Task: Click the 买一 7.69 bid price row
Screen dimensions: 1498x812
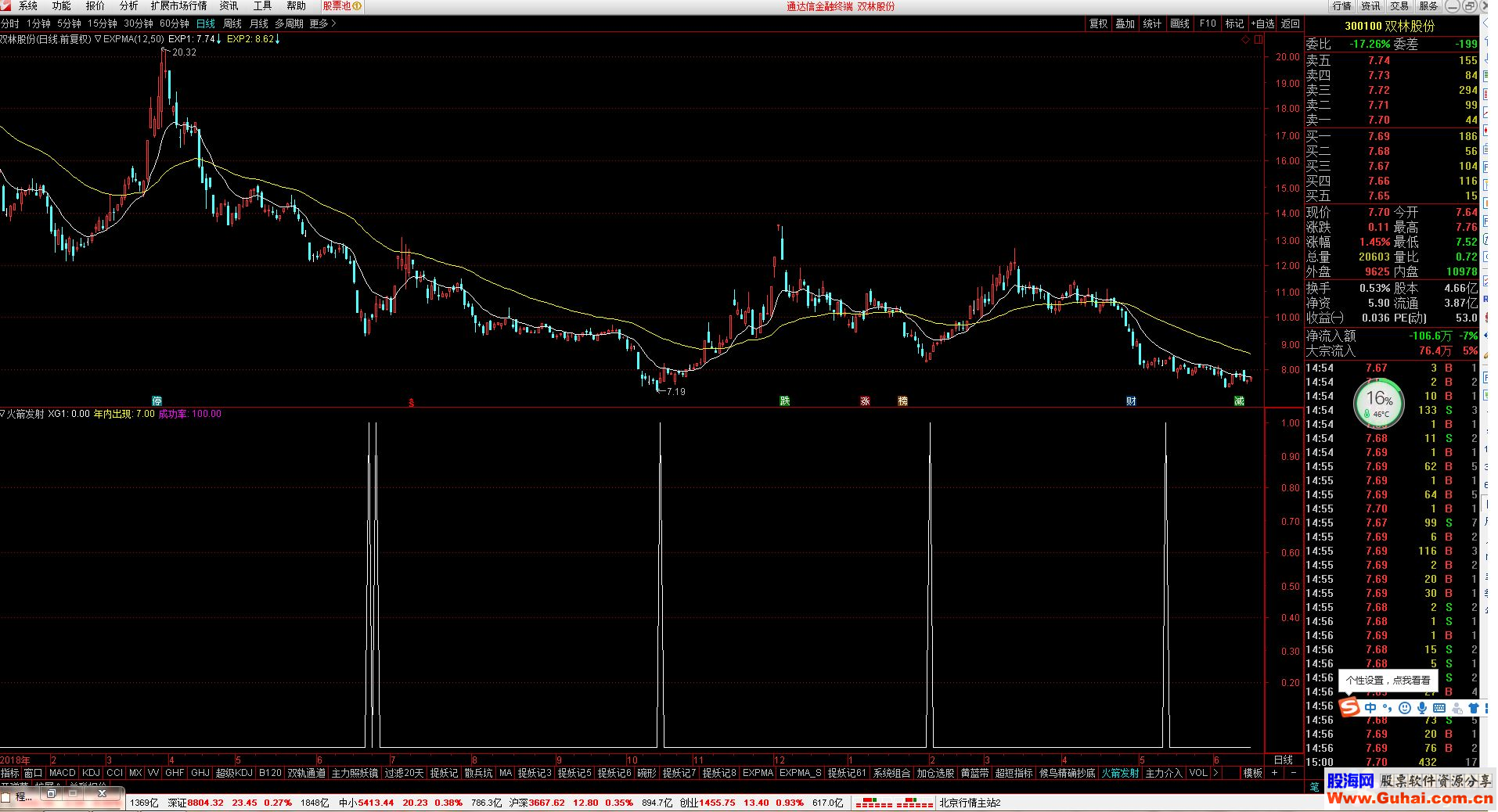Action: click(1392, 136)
